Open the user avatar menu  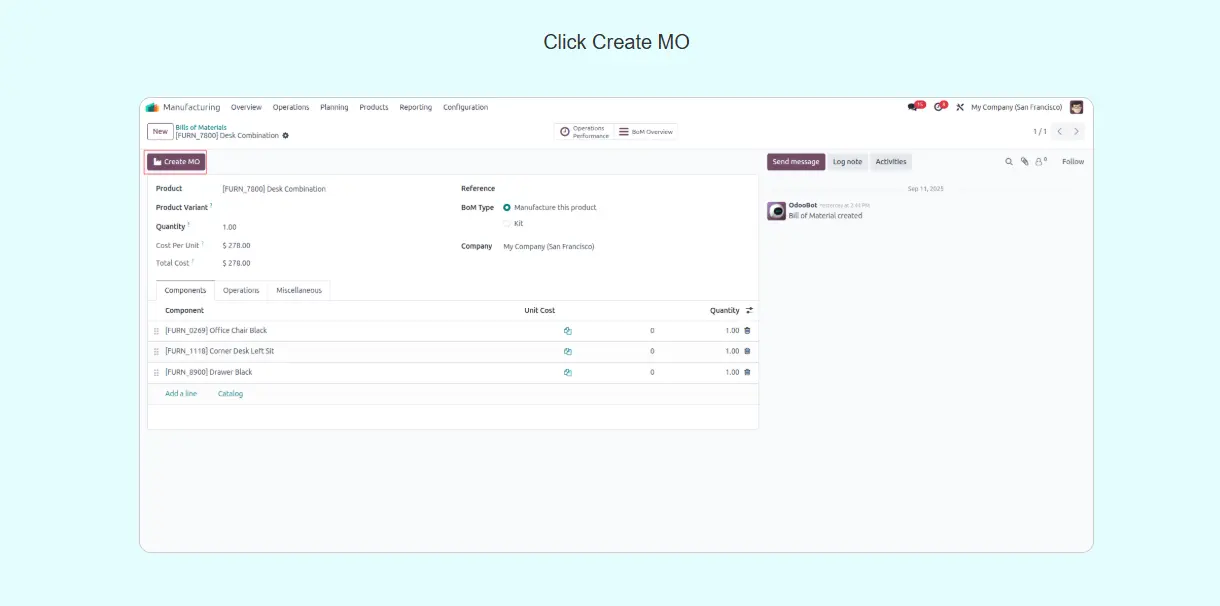click(x=1076, y=107)
